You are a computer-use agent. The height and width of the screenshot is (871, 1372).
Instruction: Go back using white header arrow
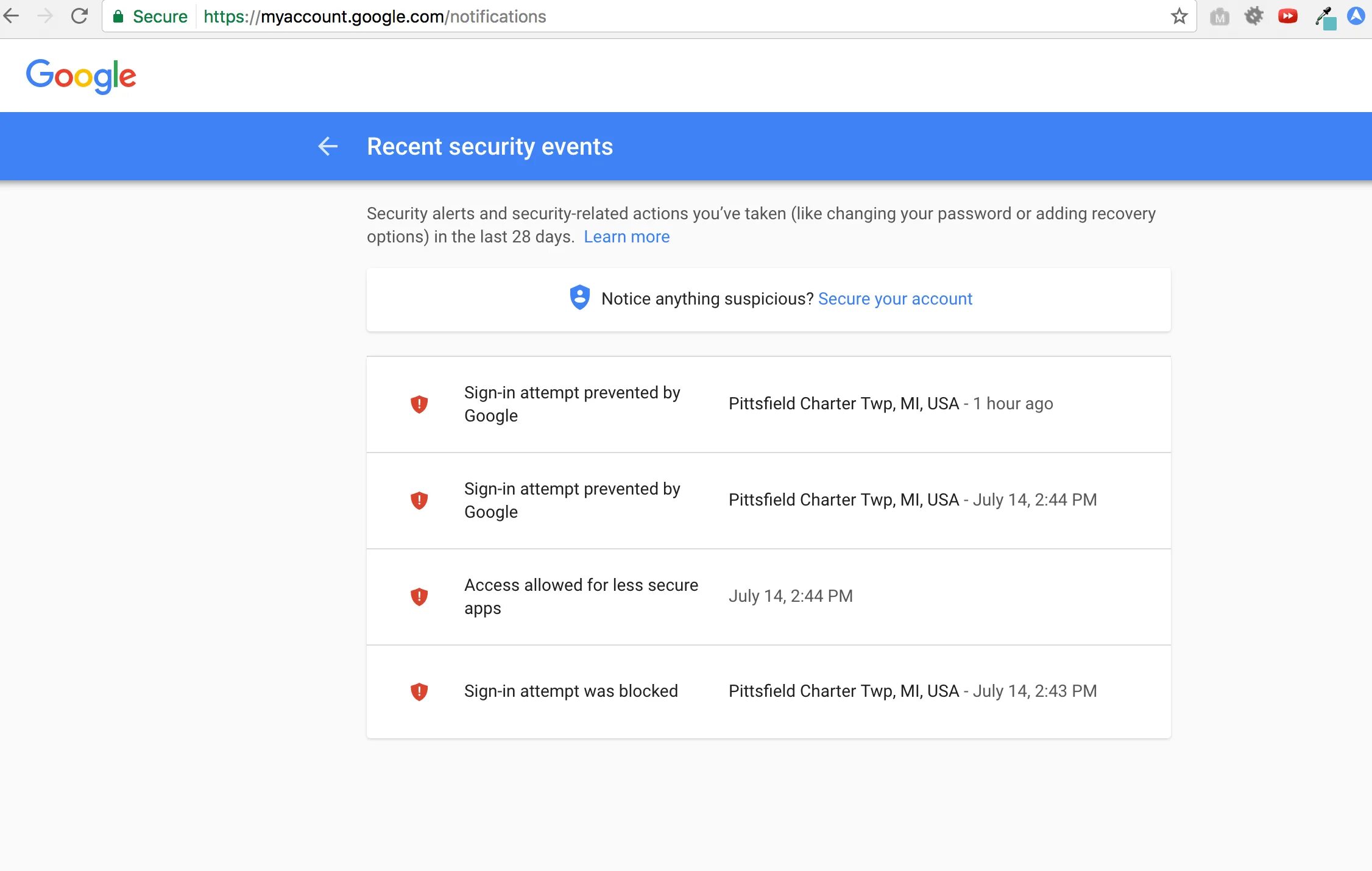click(x=328, y=146)
